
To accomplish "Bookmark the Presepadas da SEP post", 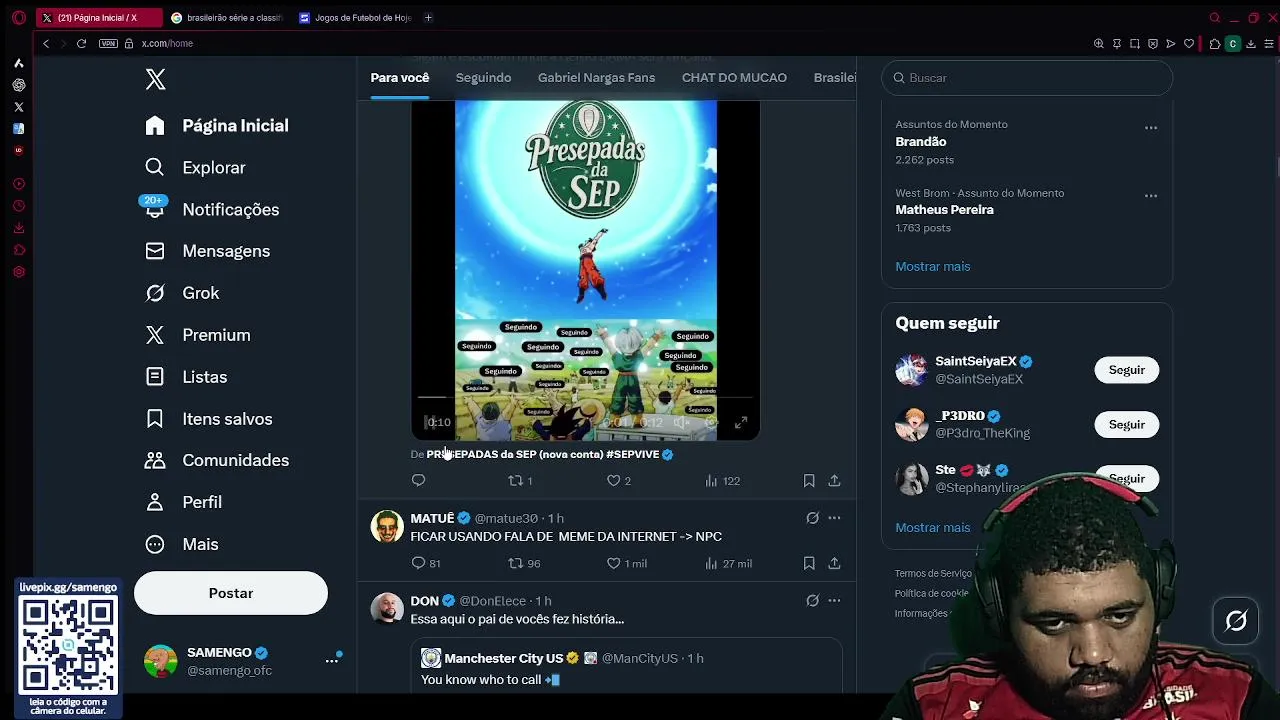I will click(x=809, y=481).
